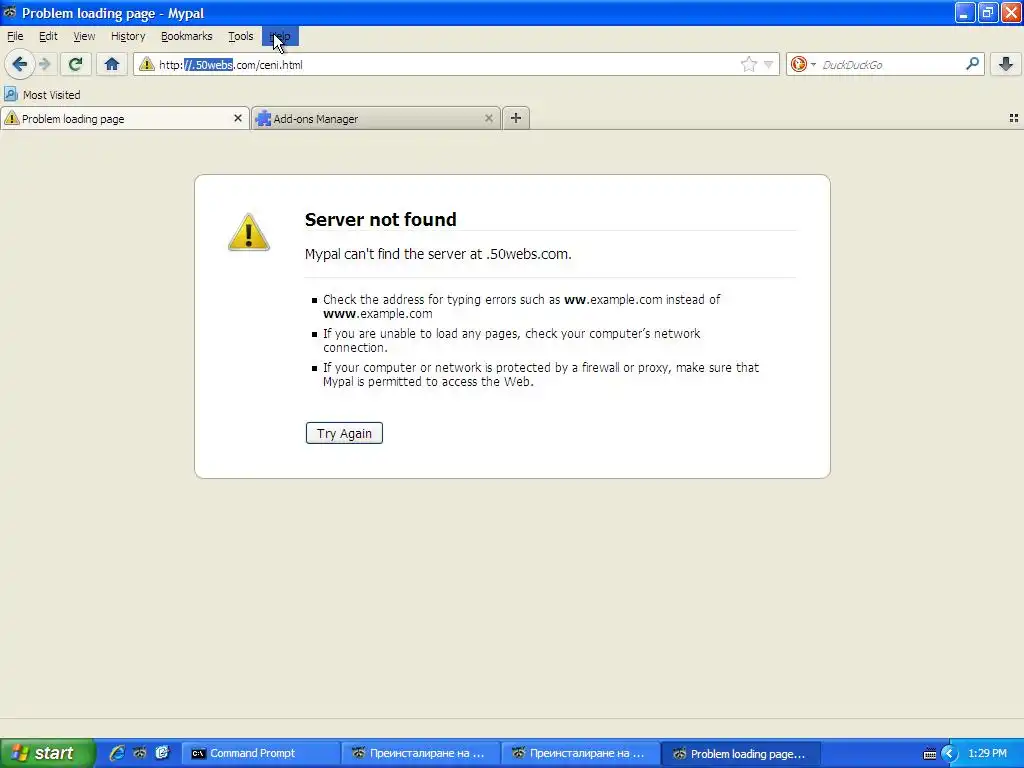Open the View menu
The height and width of the screenshot is (768, 1024).
pos(84,37)
